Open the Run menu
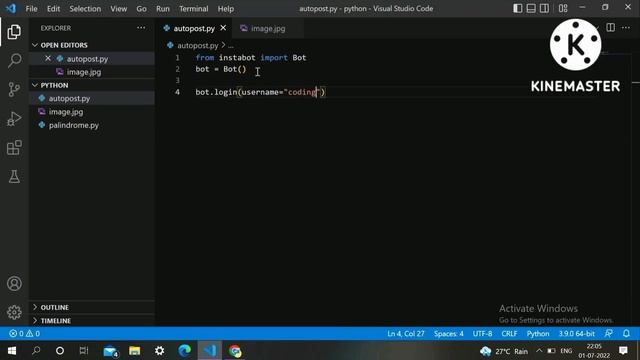 (162, 9)
